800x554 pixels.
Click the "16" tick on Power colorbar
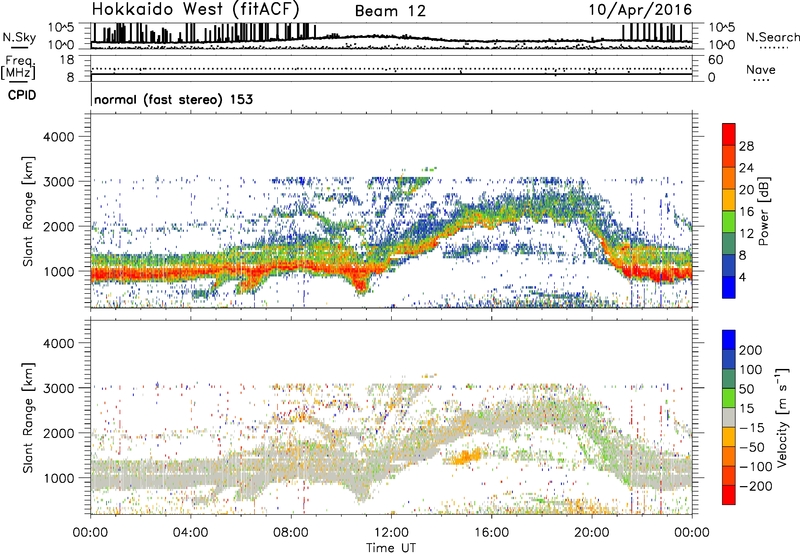click(746, 212)
